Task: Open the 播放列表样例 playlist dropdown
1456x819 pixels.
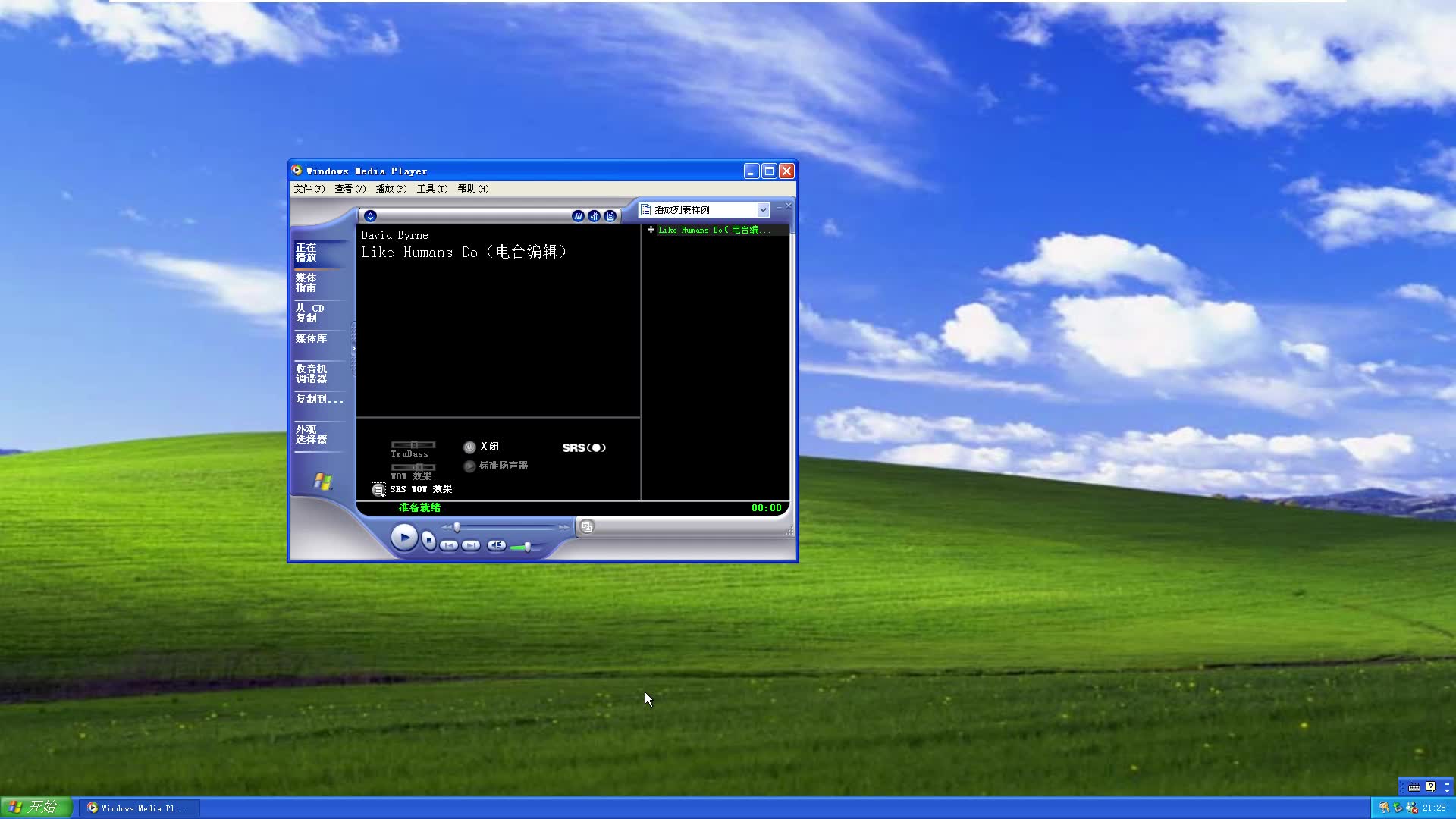Action: tap(763, 210)
